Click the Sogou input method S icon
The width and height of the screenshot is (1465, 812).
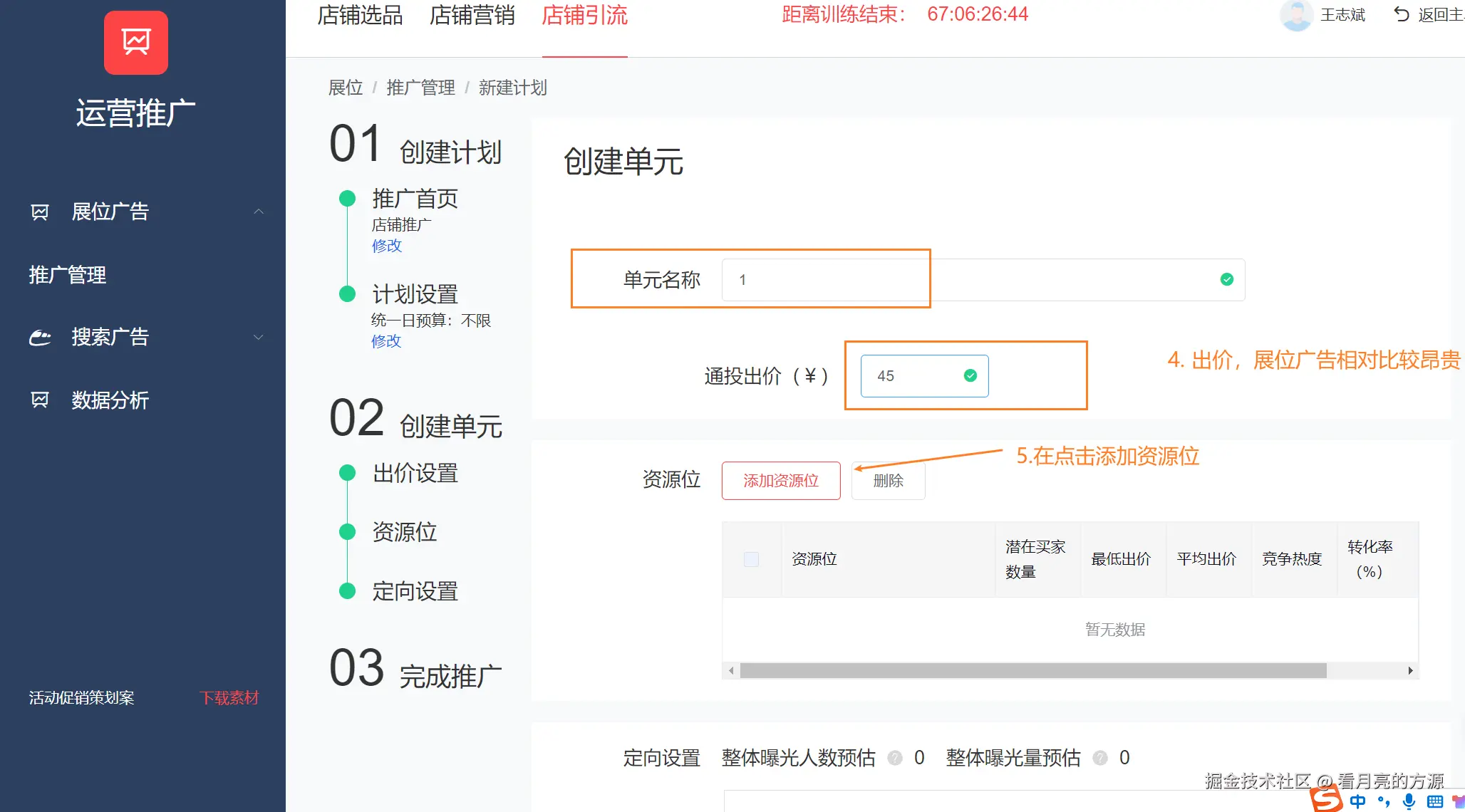(1326, 799)
